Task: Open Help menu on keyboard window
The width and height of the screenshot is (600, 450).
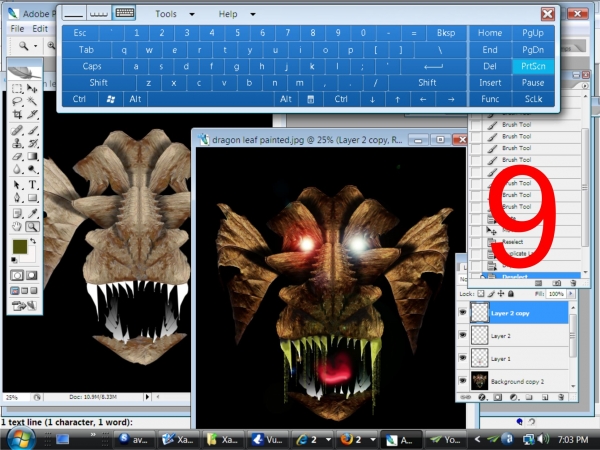Action: tap(228, 14)
